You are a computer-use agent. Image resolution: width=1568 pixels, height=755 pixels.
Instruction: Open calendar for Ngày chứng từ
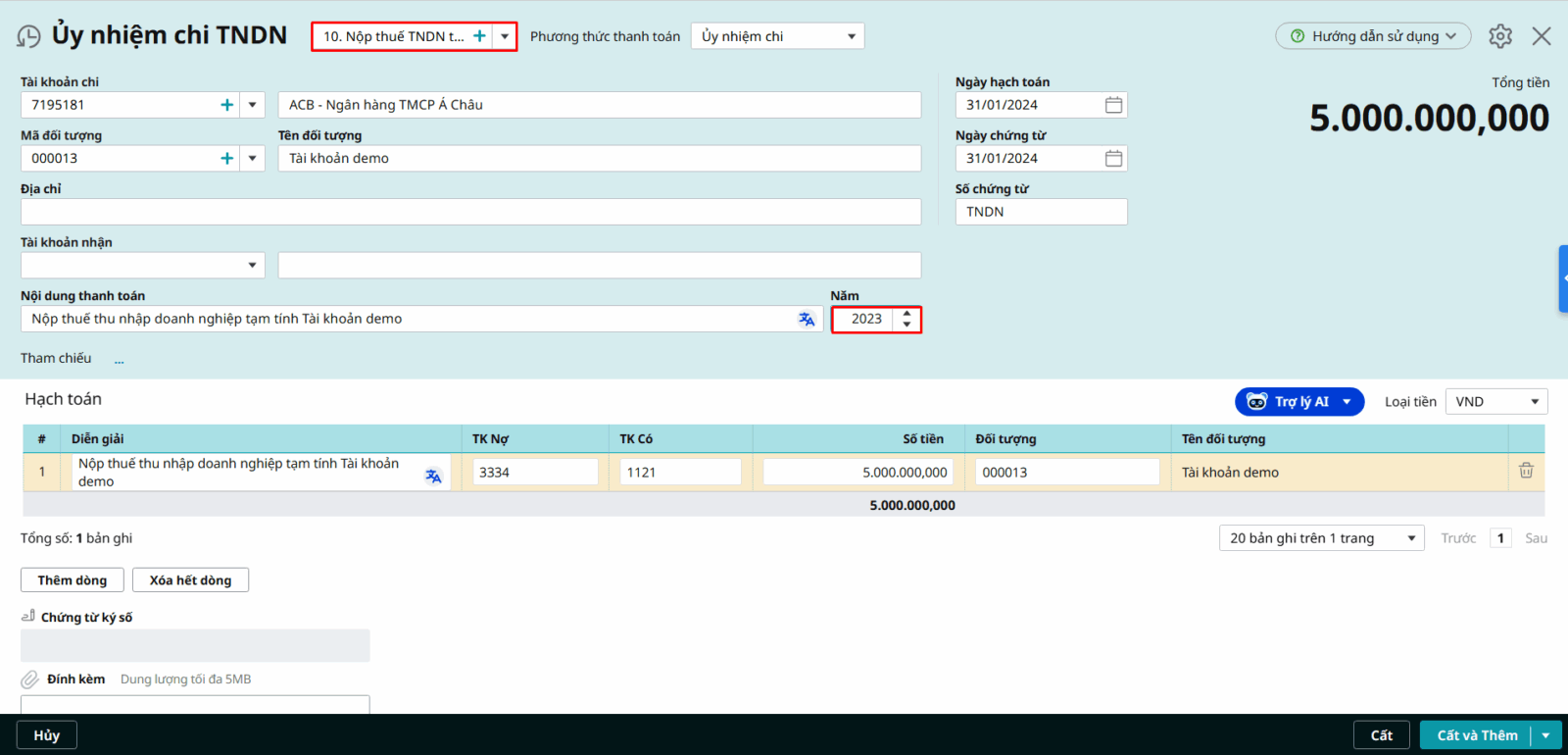point(1113,158)
